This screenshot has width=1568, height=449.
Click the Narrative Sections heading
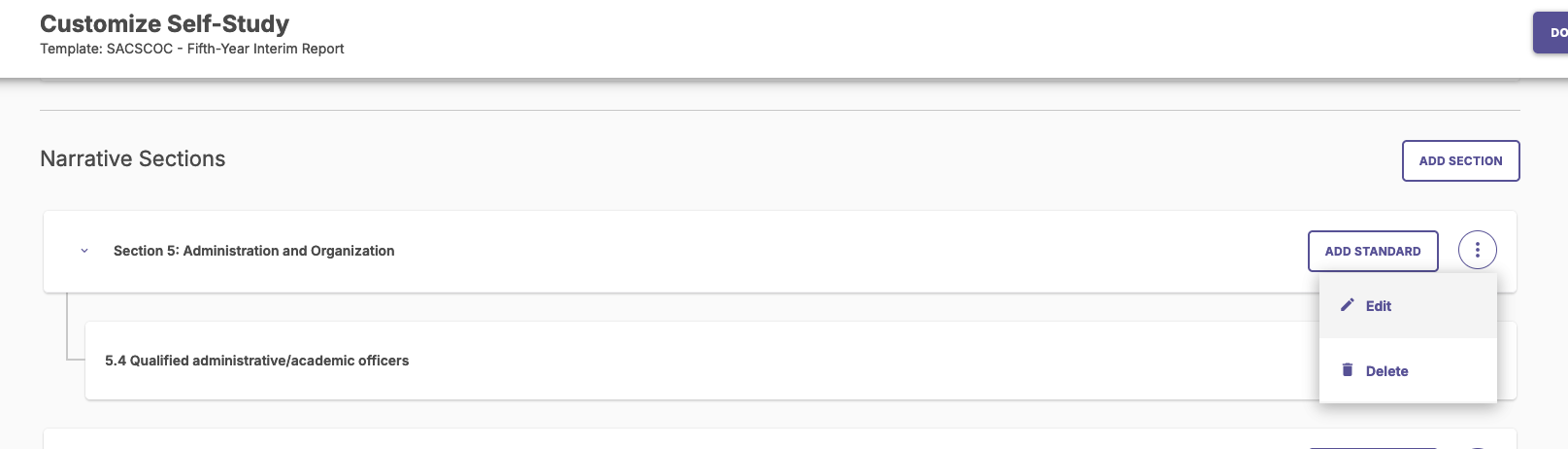(133, 159)
